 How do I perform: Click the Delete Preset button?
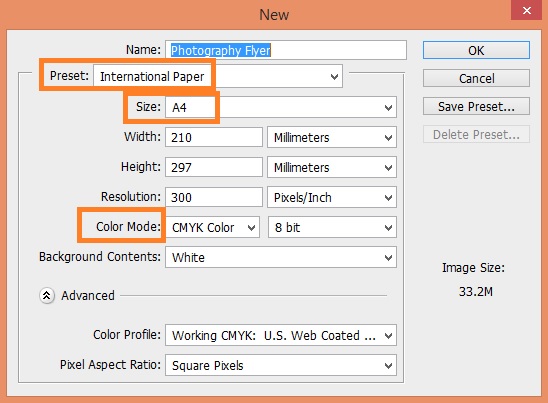476,134
